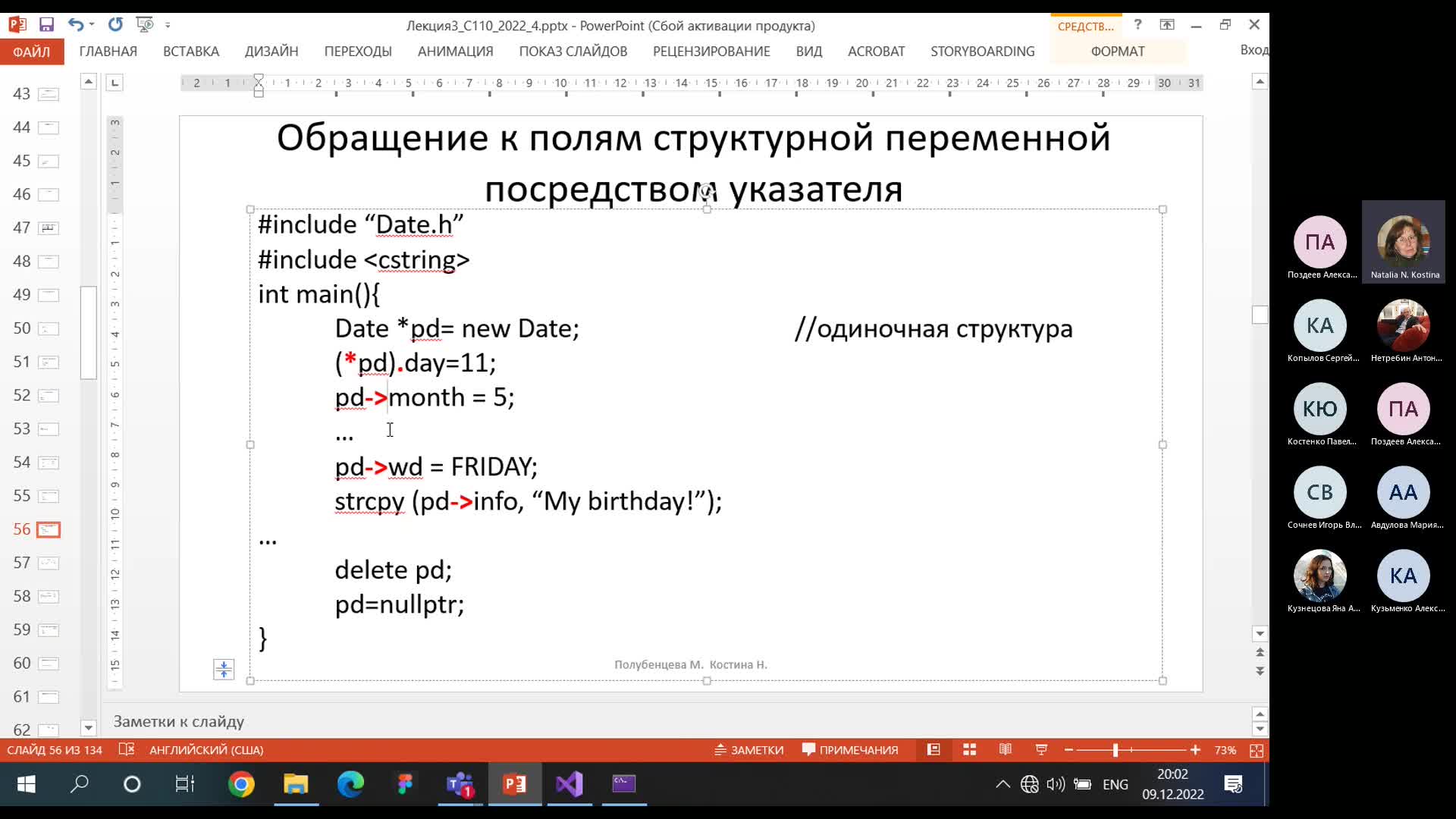
Task: Click Fit slide to window icon
Action: pyautogui.click(x=1257, y=750)
